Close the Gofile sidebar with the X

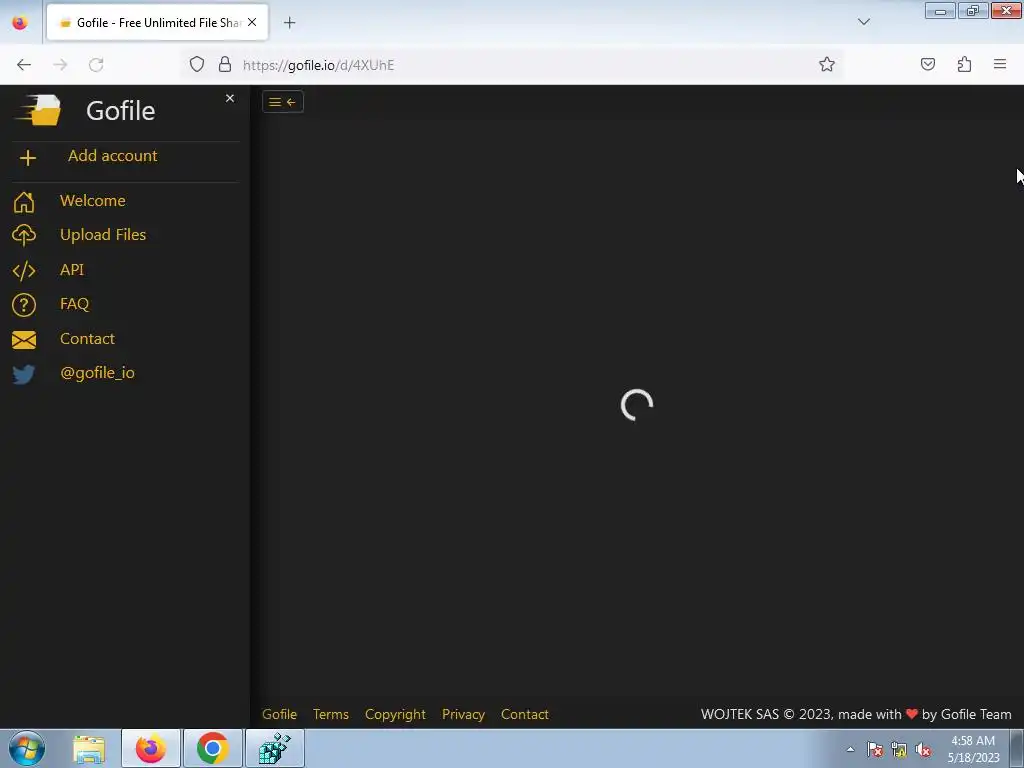click(x=230, y=98)
